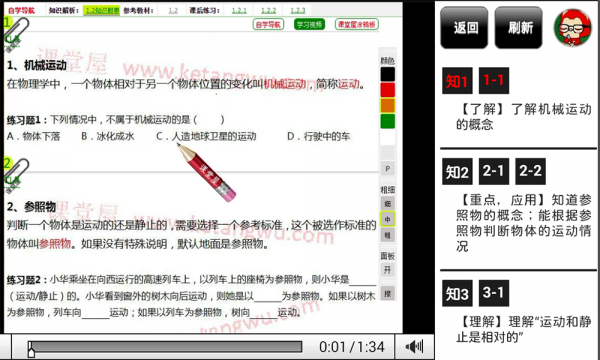Set the pen thickness to 粗 (thick)
600x360 pixels.
tap(388, 235)
